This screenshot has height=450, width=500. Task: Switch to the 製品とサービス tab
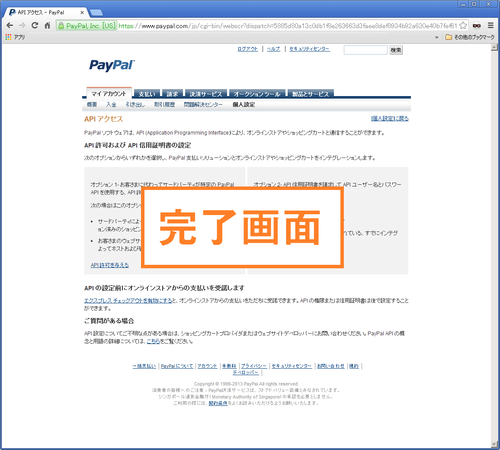coord(310,94)
